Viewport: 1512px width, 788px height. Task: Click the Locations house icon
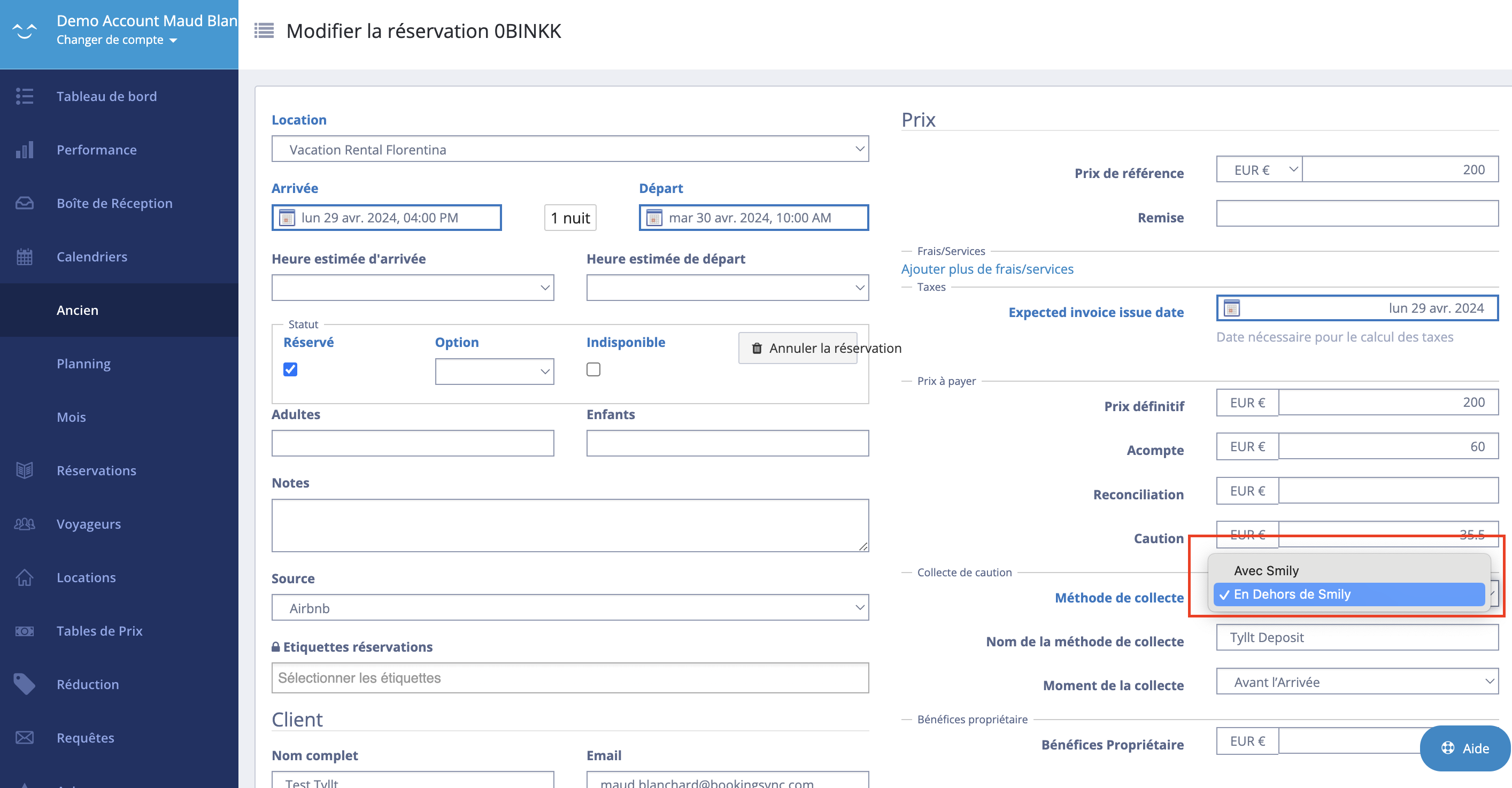point(25,577)
